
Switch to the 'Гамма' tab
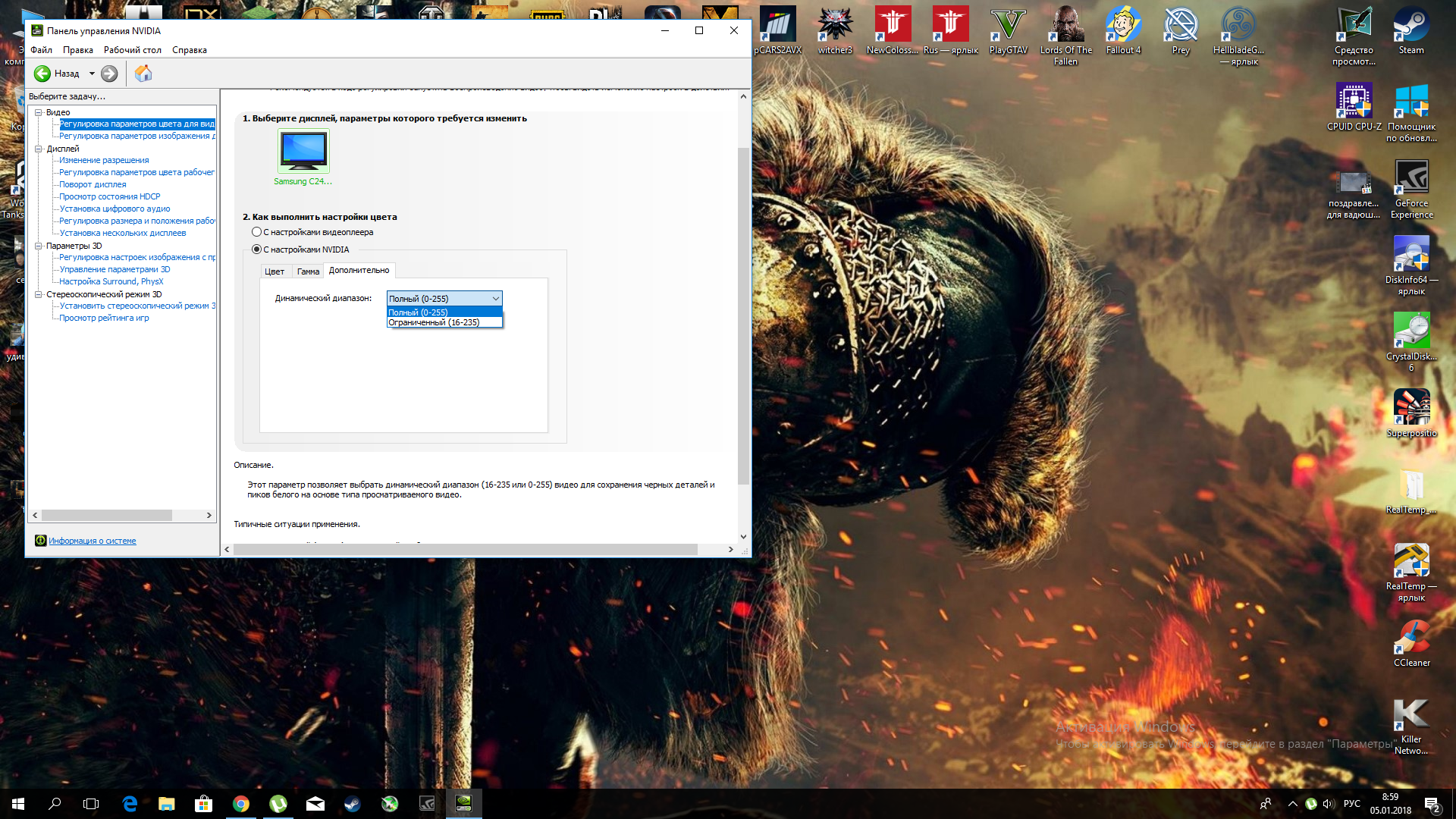click(308, 271)
